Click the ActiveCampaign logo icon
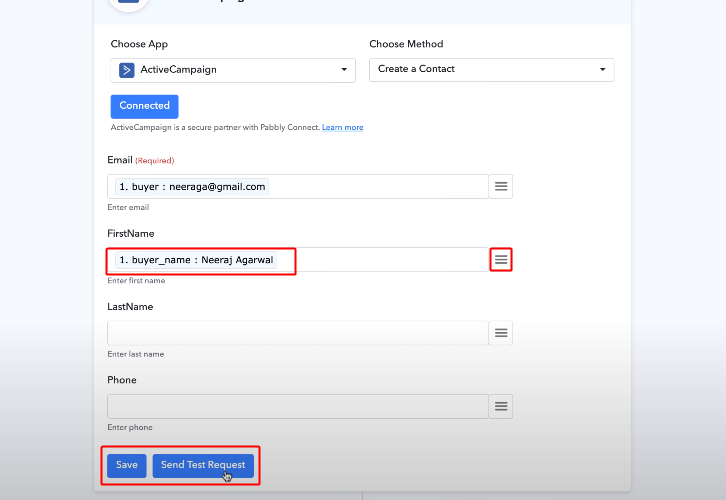726x500 pixels. pyautogui.click(x=126, y=70)
